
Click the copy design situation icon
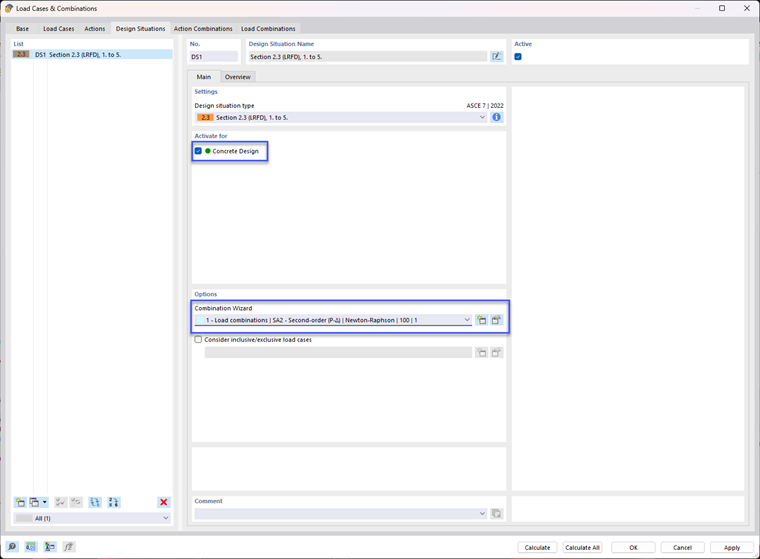[34, 502]
